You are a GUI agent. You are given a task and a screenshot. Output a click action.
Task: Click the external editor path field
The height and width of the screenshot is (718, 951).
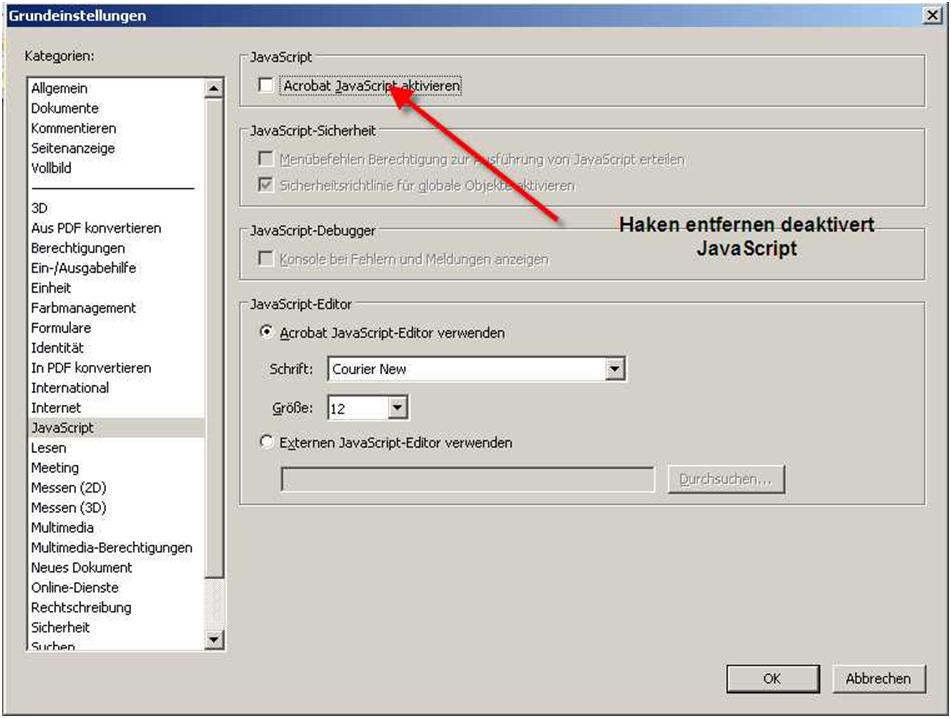click(467, 480)
